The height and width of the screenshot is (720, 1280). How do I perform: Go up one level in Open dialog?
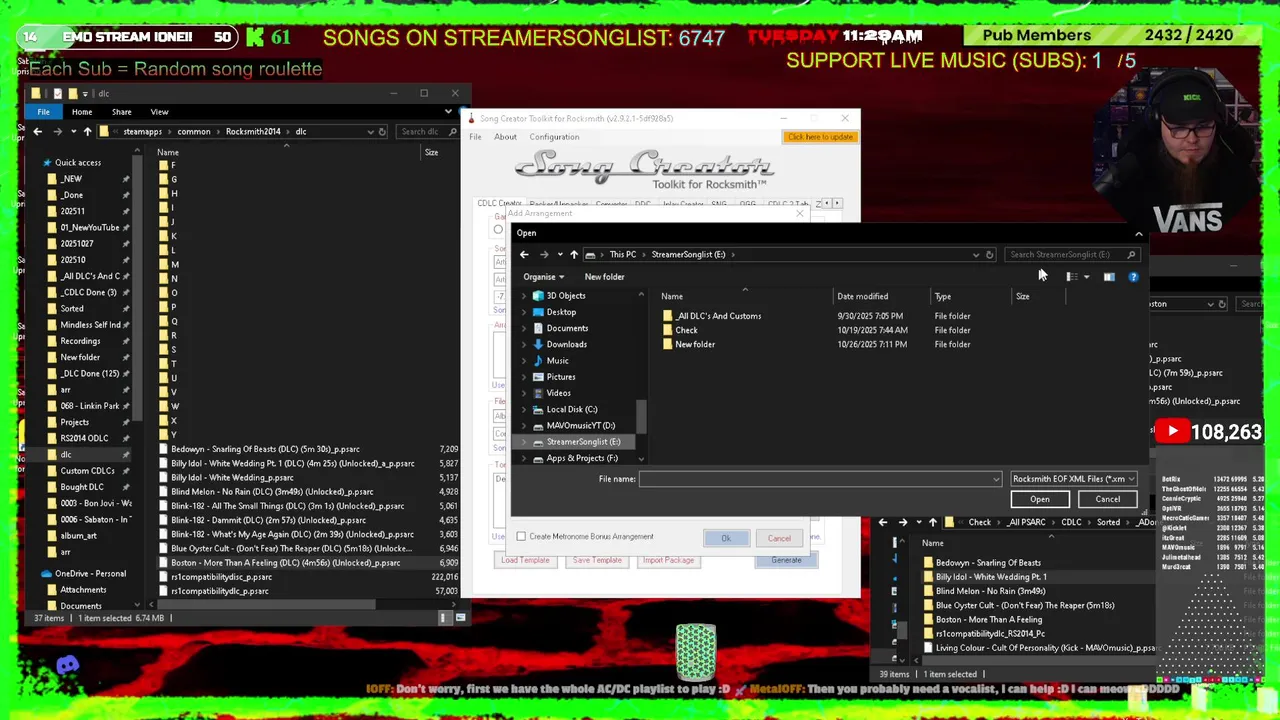point(573,254)
